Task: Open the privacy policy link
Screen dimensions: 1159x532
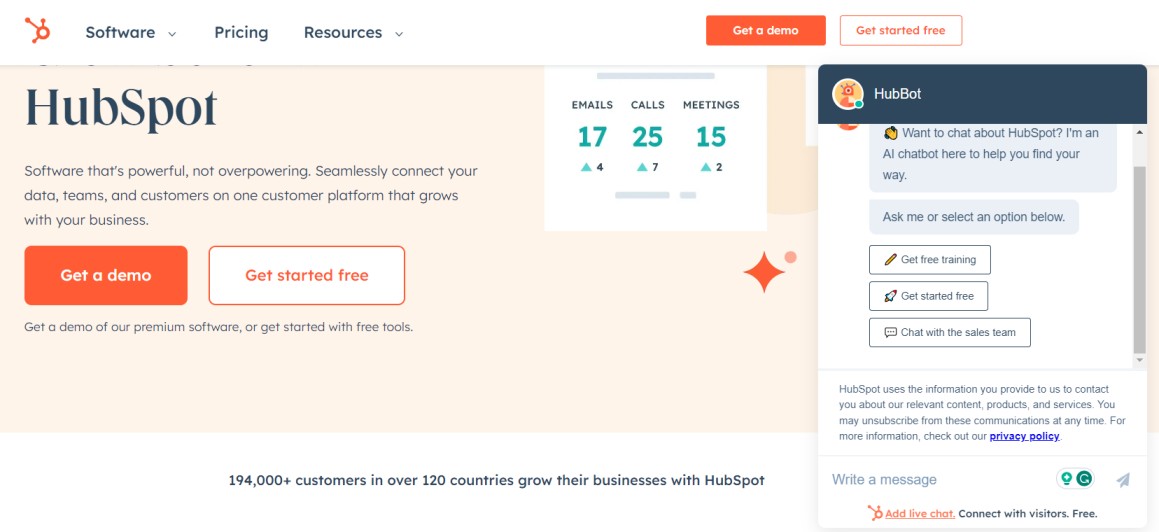Action: (1024, 436)
